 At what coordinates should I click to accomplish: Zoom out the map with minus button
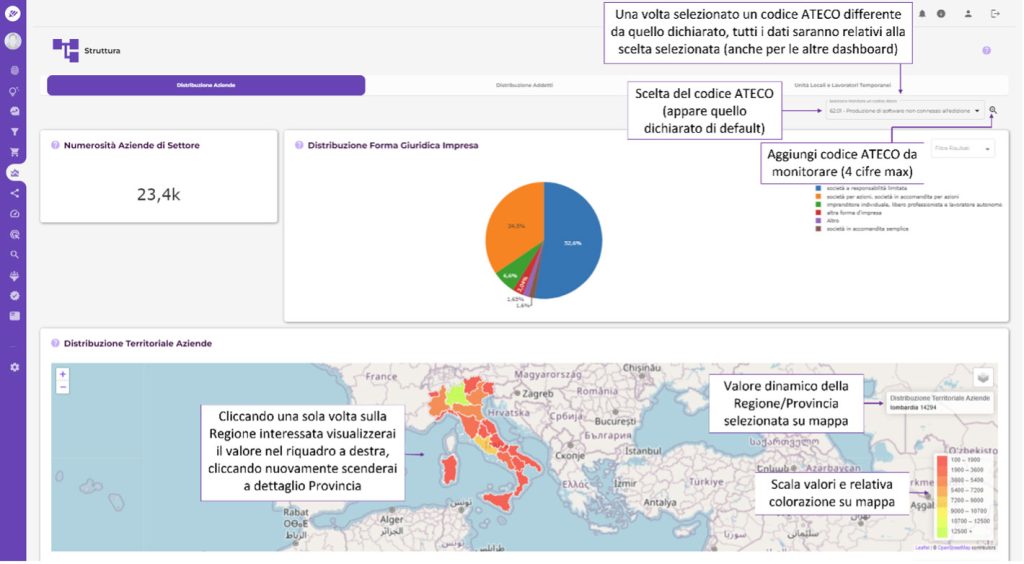[x=63, y=386]
